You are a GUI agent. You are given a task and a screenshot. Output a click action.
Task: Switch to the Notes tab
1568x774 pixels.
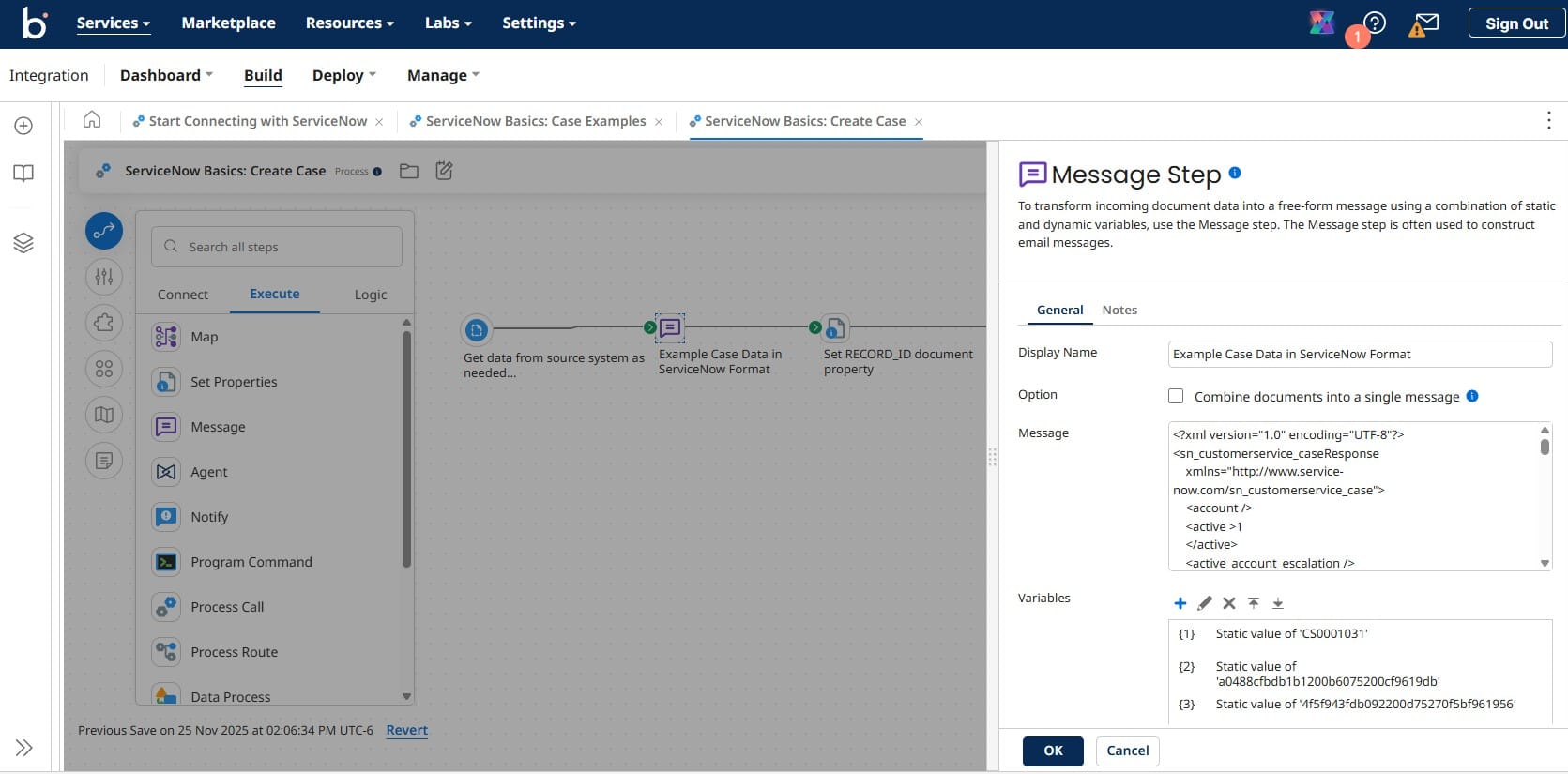(x=1119, y=310)
